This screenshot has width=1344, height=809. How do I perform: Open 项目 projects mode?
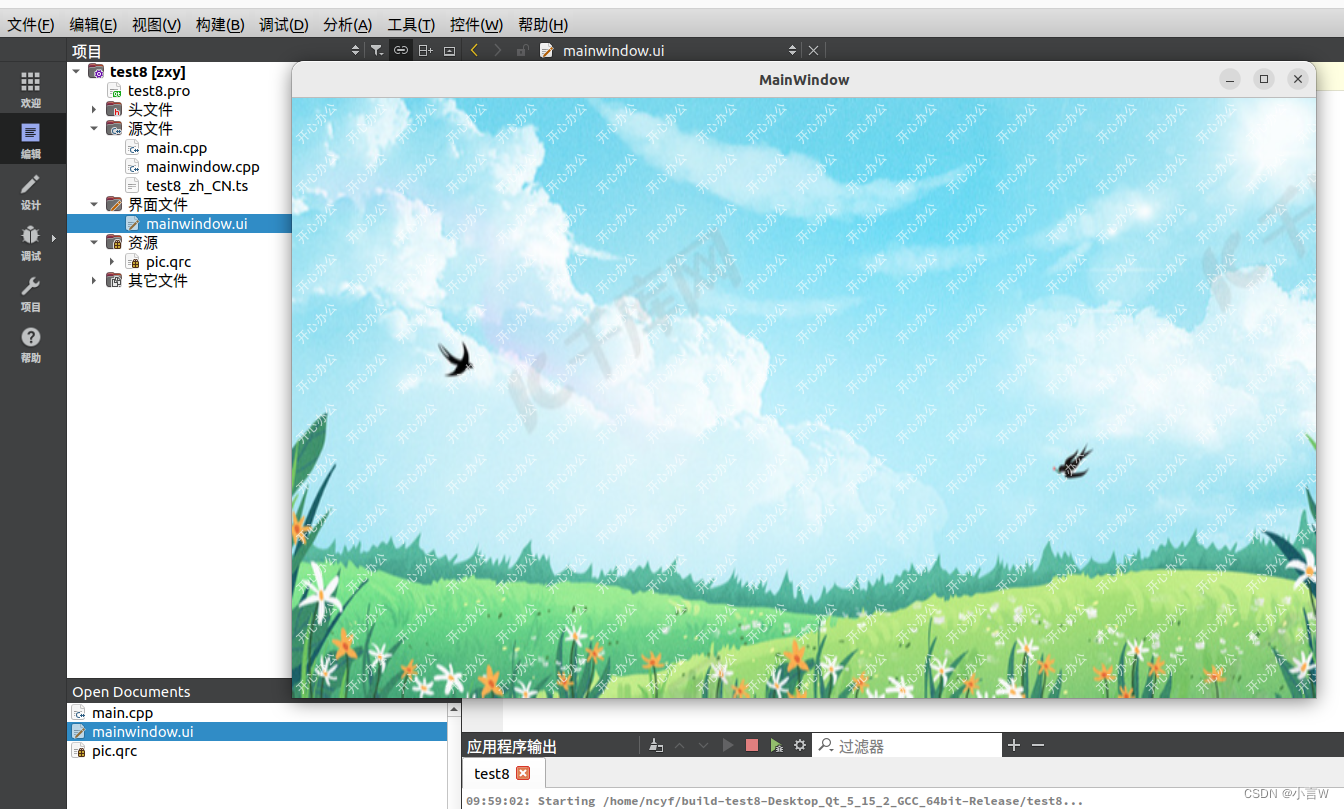pos(31,293)
